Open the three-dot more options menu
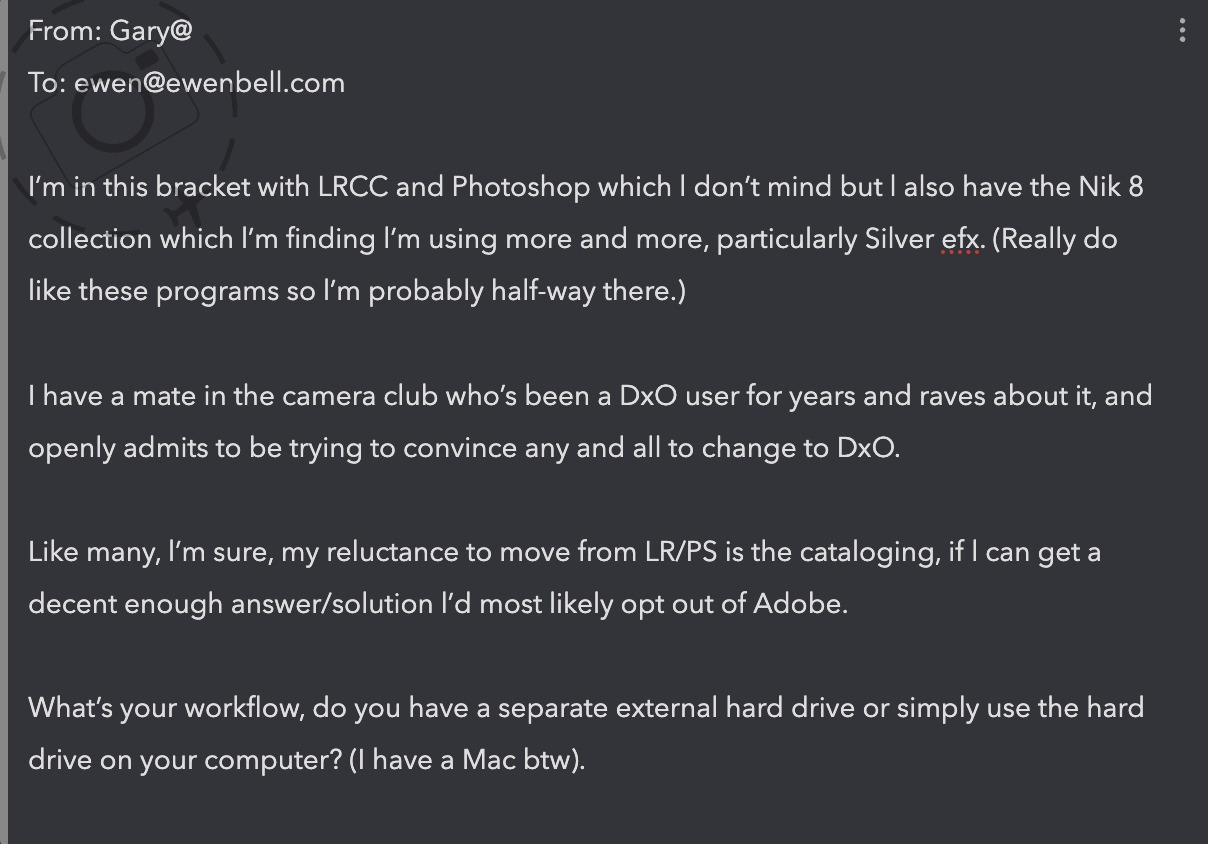This screenshot has width=1208, height=844. tap(1182, 31)
